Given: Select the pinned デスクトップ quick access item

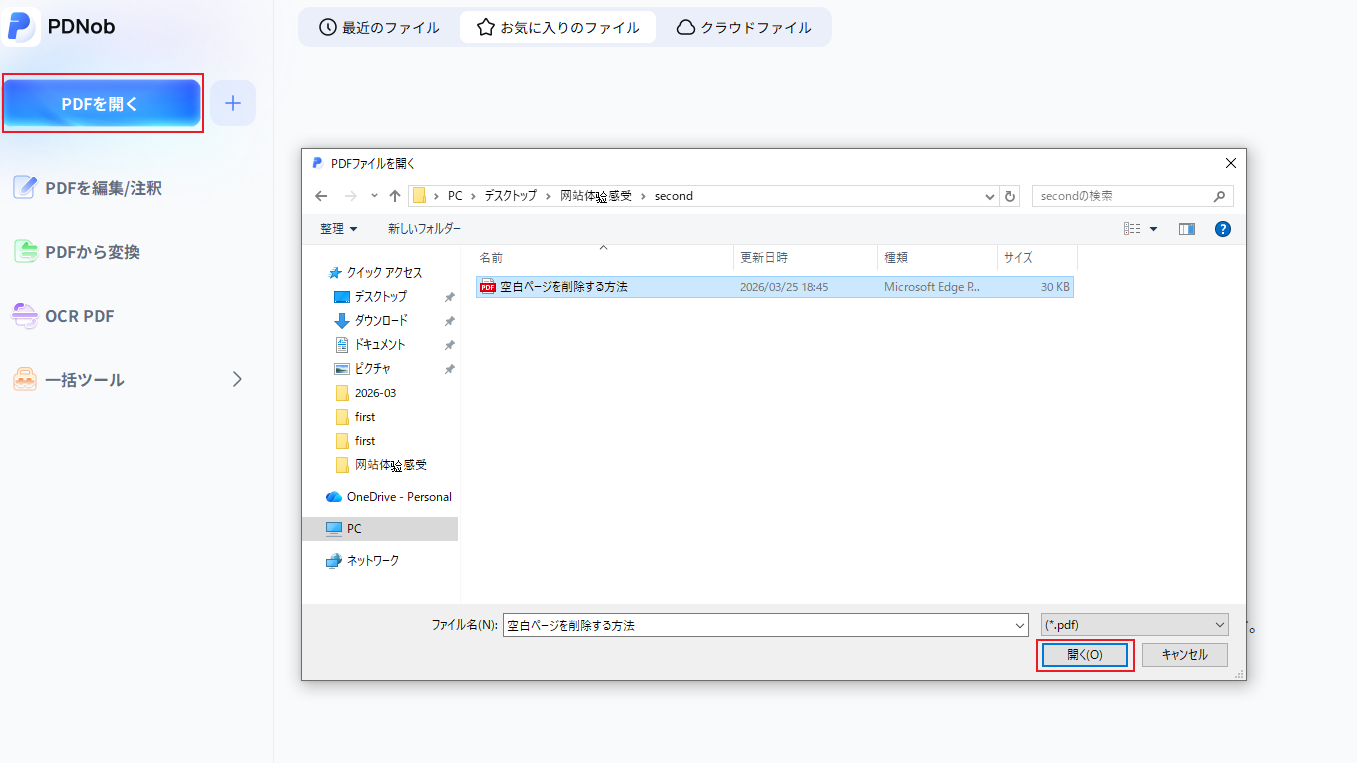Looking at the screenshot, I should (376, 296).
